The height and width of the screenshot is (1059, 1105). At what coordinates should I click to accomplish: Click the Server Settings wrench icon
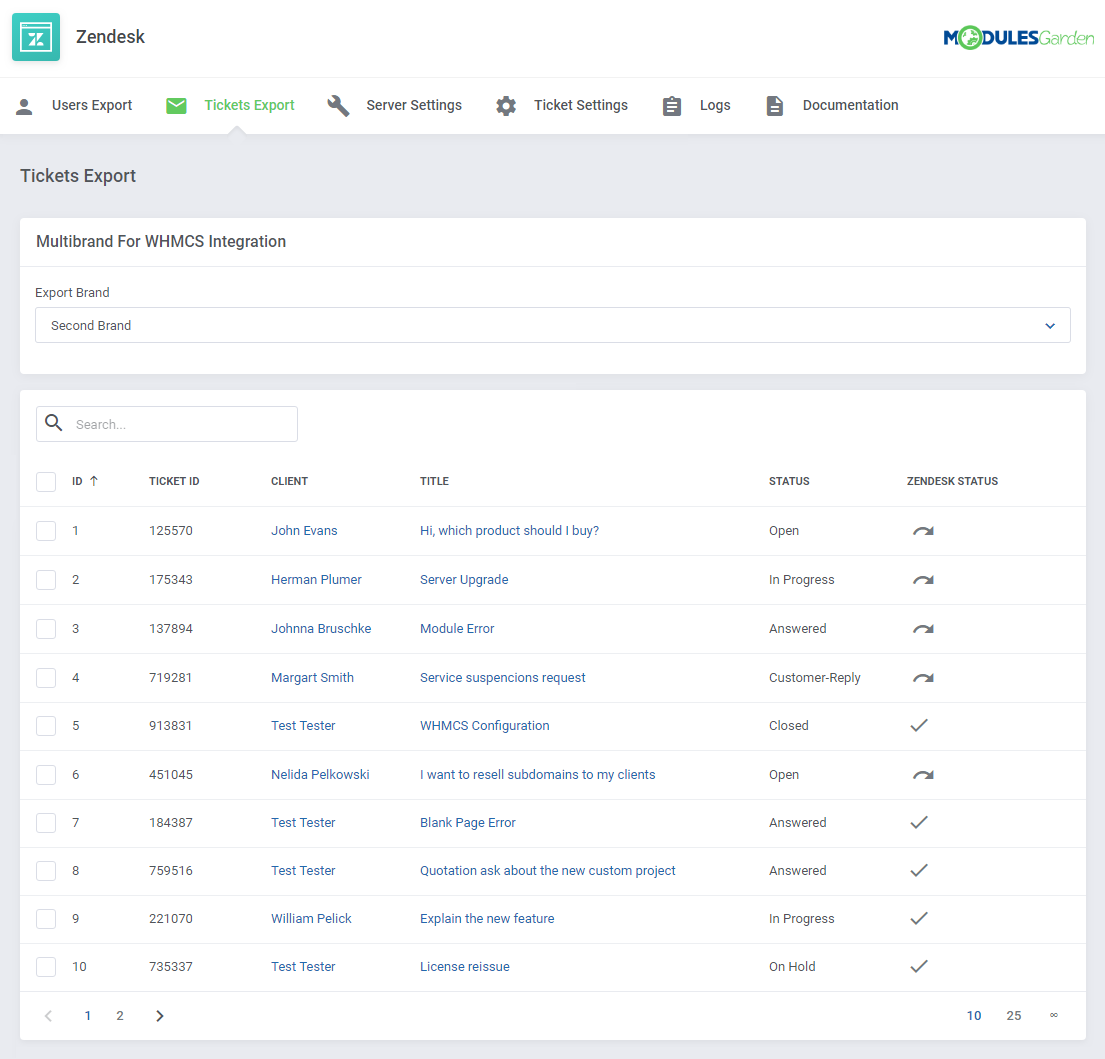pyautogui.click(x=338, y=105)
